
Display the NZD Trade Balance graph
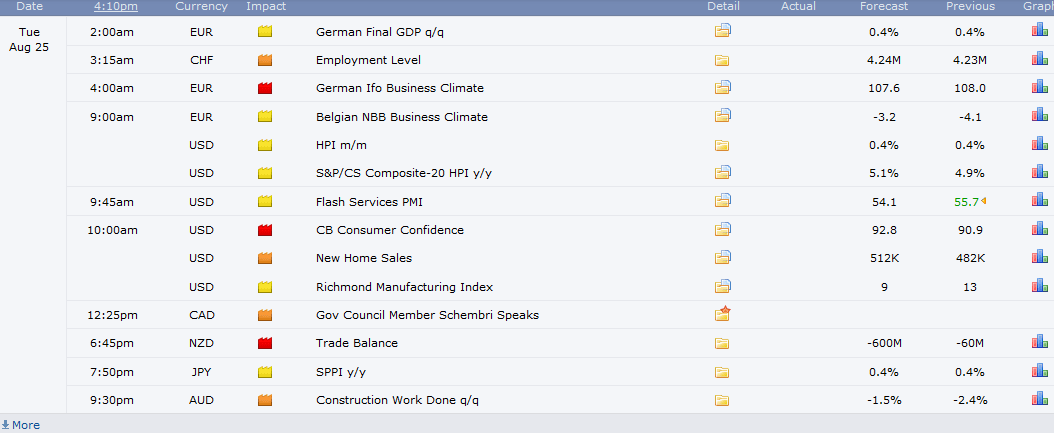point(1039,343)
